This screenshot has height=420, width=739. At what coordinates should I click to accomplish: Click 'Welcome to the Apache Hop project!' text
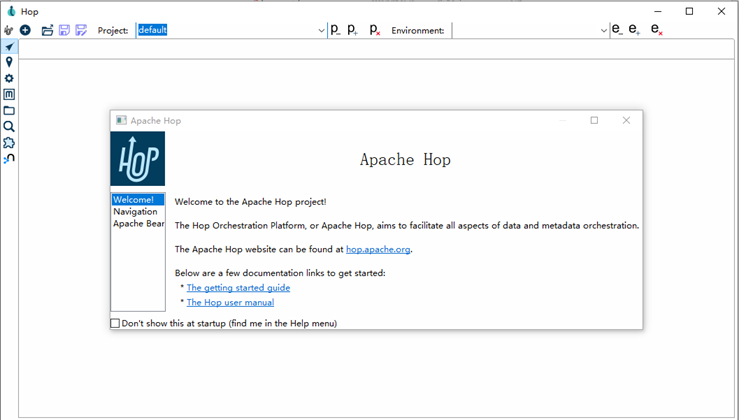250,202
